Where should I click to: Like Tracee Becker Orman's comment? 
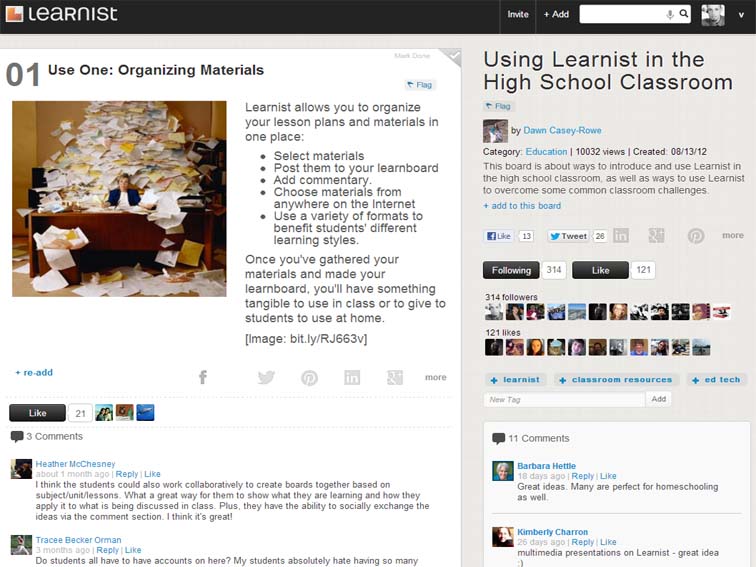133,551
